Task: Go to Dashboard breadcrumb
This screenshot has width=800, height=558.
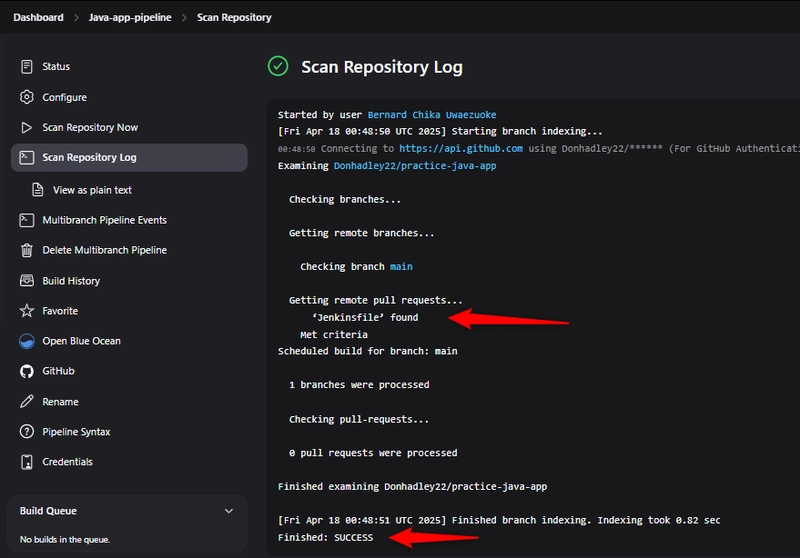Action: (x=38, y=17)
